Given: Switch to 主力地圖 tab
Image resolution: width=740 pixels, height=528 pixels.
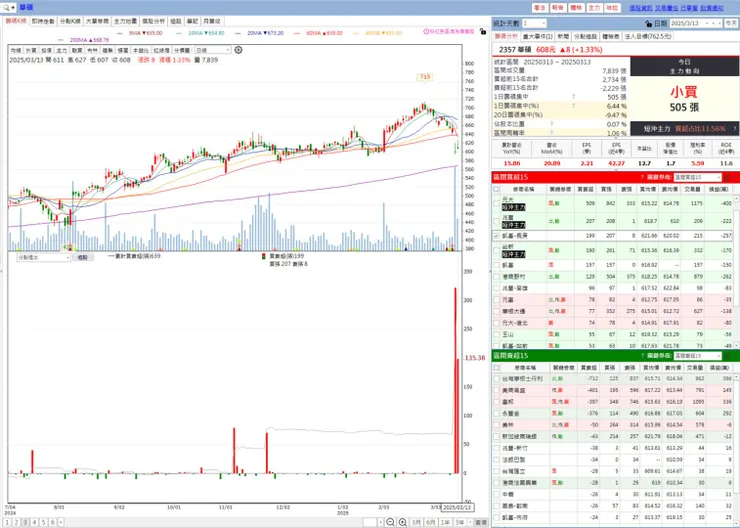Looking at the screenshot, I should tap(126, 21).
